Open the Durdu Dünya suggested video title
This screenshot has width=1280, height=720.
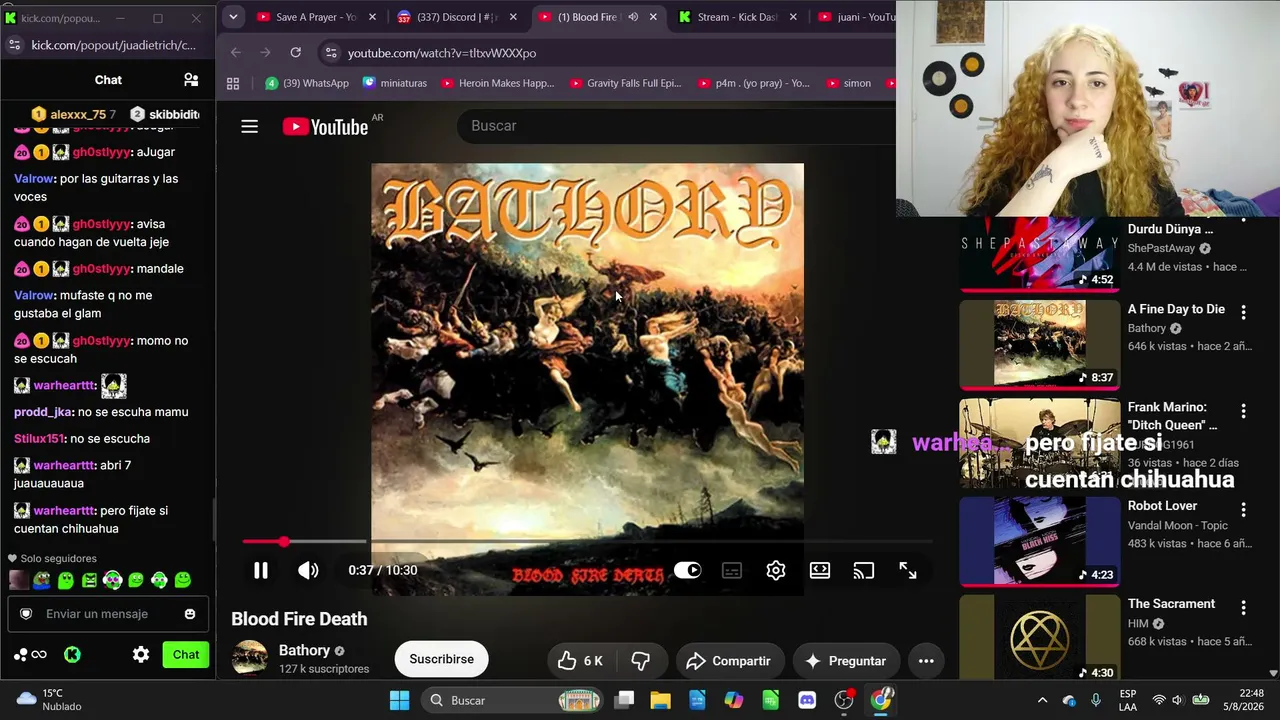pyautogui.click(x=1170, y=229)
